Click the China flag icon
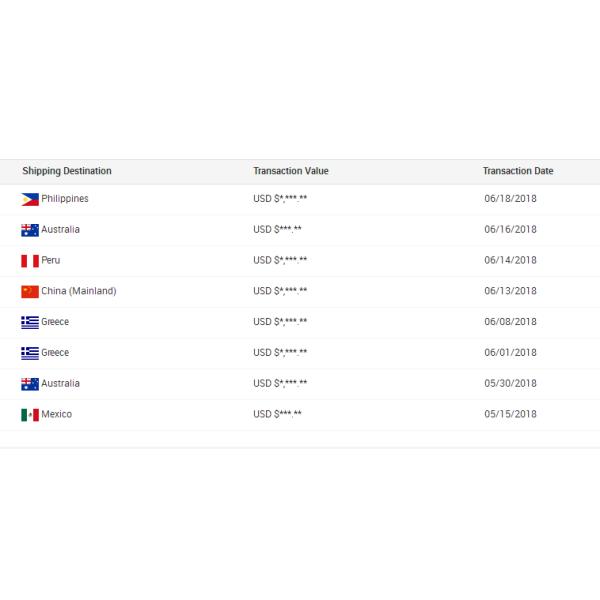The image size is (600, 600). 30,292
